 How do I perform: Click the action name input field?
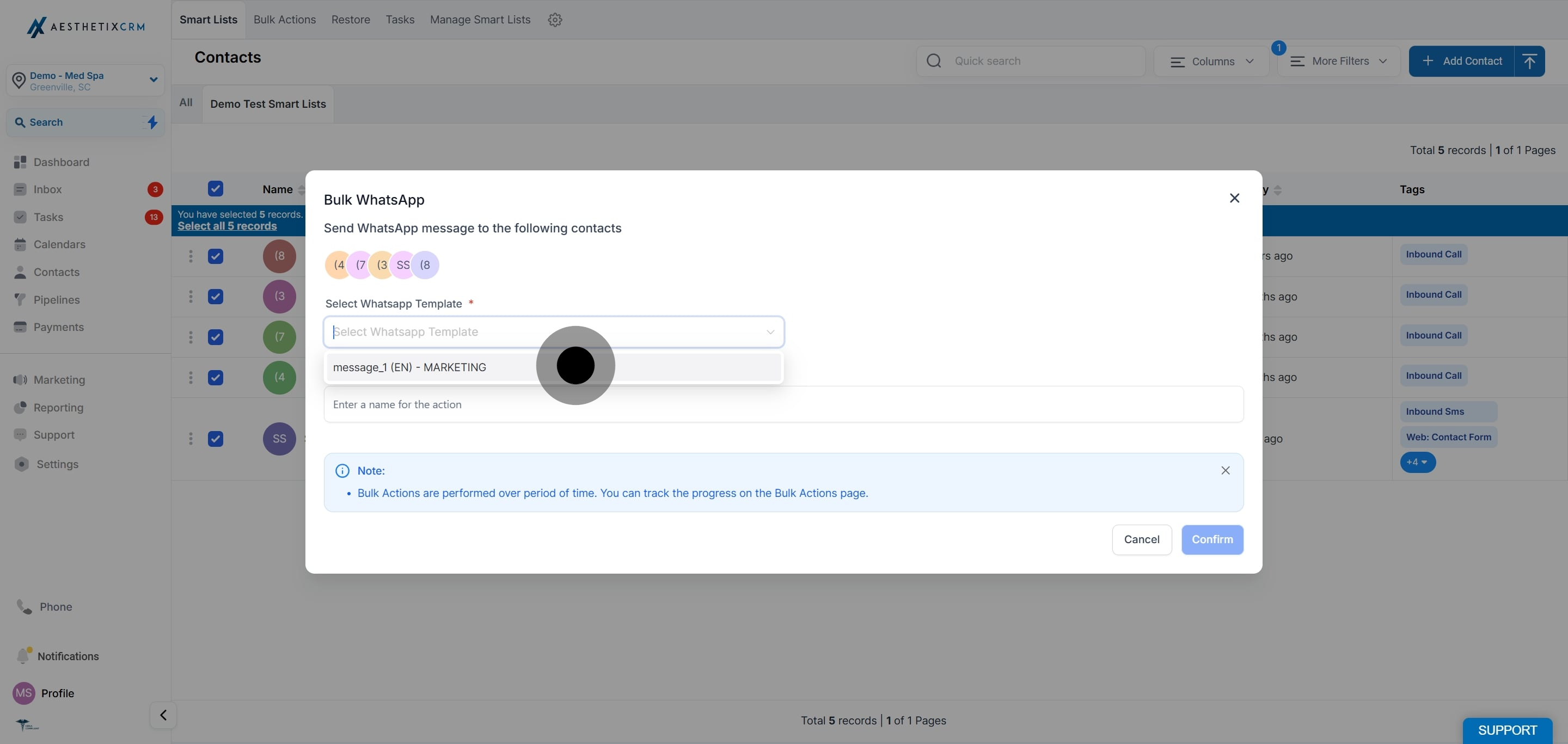tap(783, 404)
